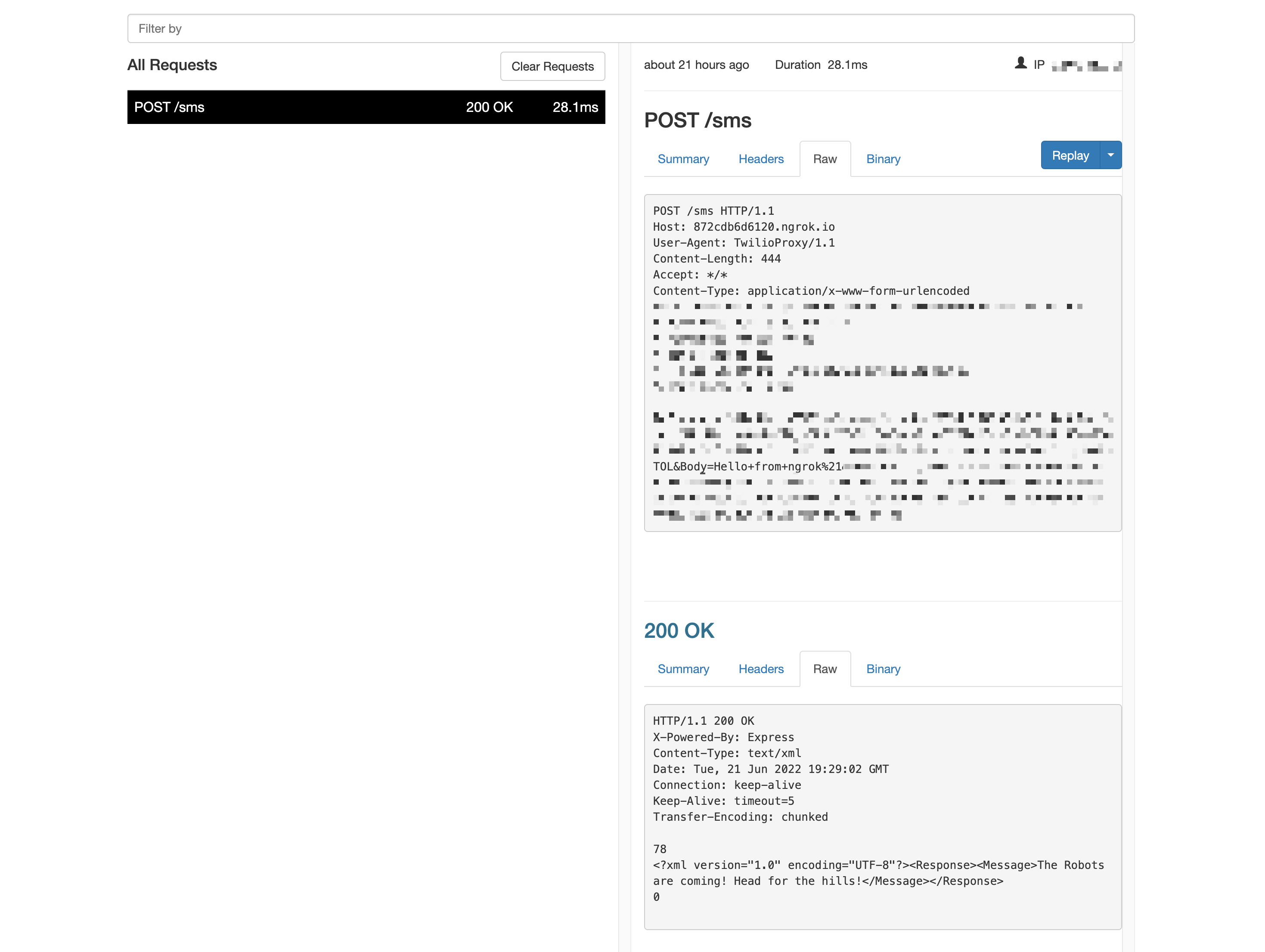Click the Host: 872cdb6d6120.ngrok.io line

(x=744, y=227)
